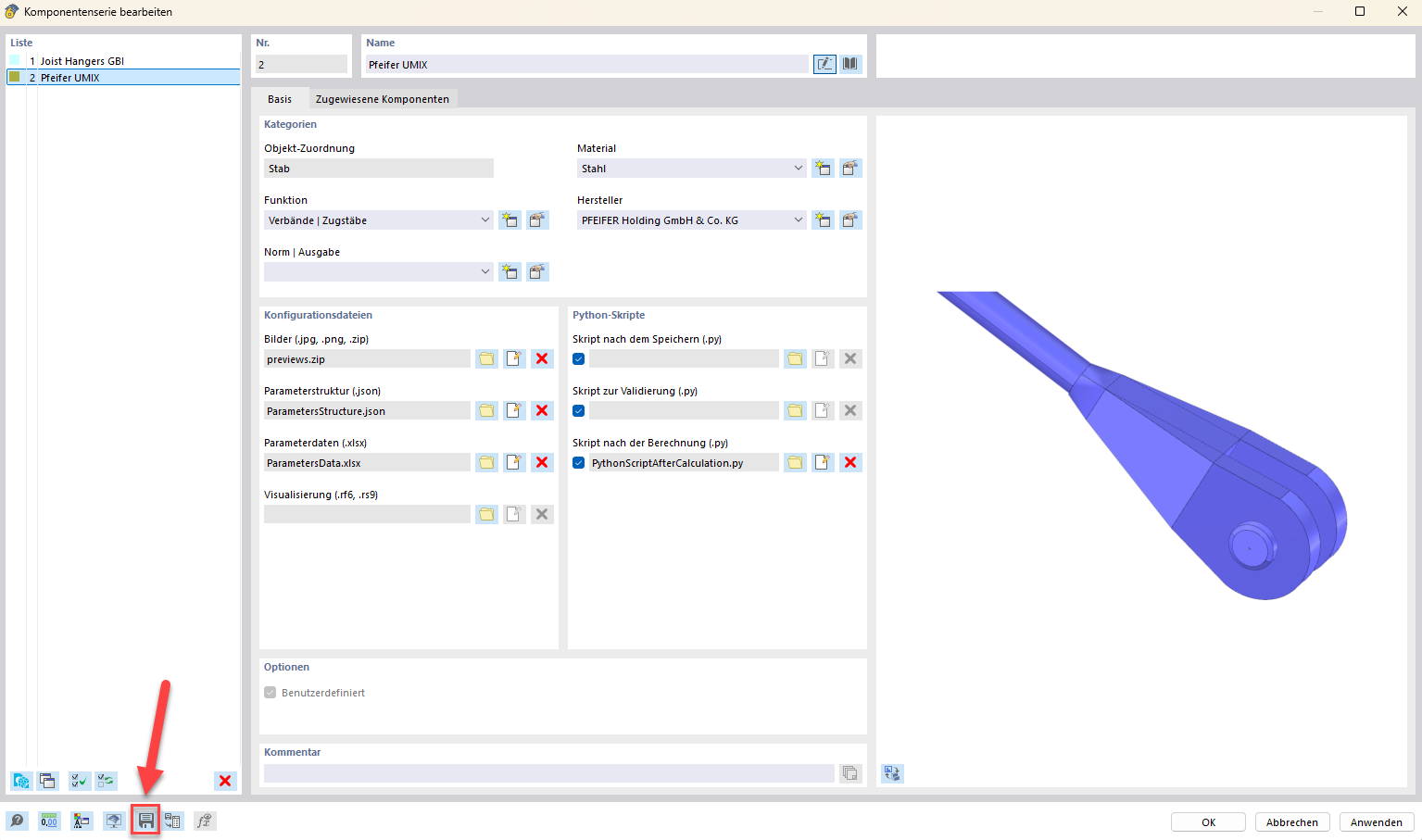Click the Kommentar input field
This screenshot has height=840, width=1422.
click(548, 773)
